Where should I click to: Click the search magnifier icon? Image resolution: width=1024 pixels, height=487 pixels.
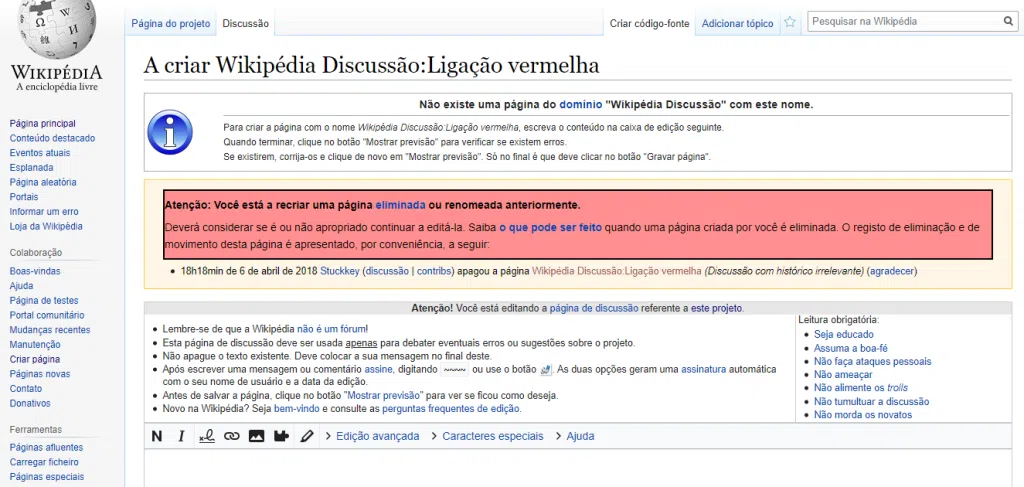[1008, 22]
